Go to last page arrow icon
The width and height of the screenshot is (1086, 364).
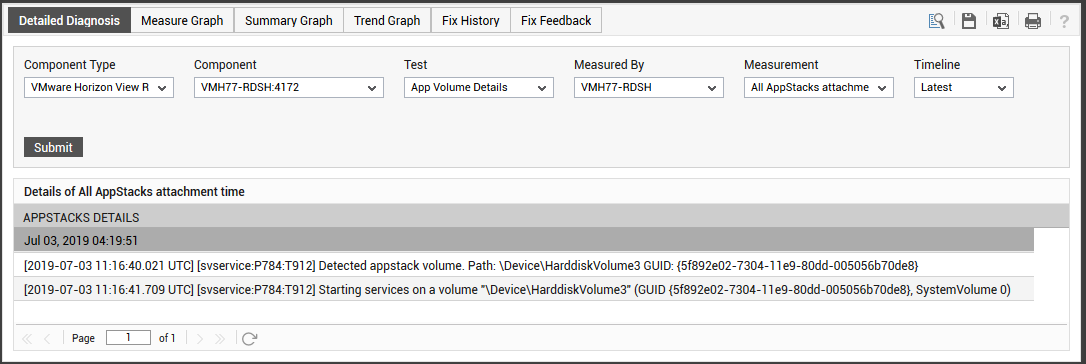click(x=220, y=338)
